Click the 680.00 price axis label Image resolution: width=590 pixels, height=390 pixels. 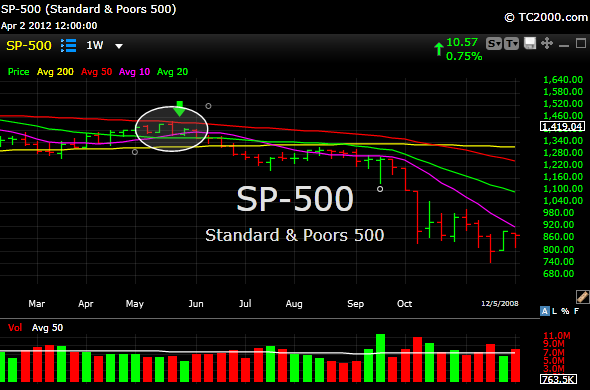tap(558, 274)
